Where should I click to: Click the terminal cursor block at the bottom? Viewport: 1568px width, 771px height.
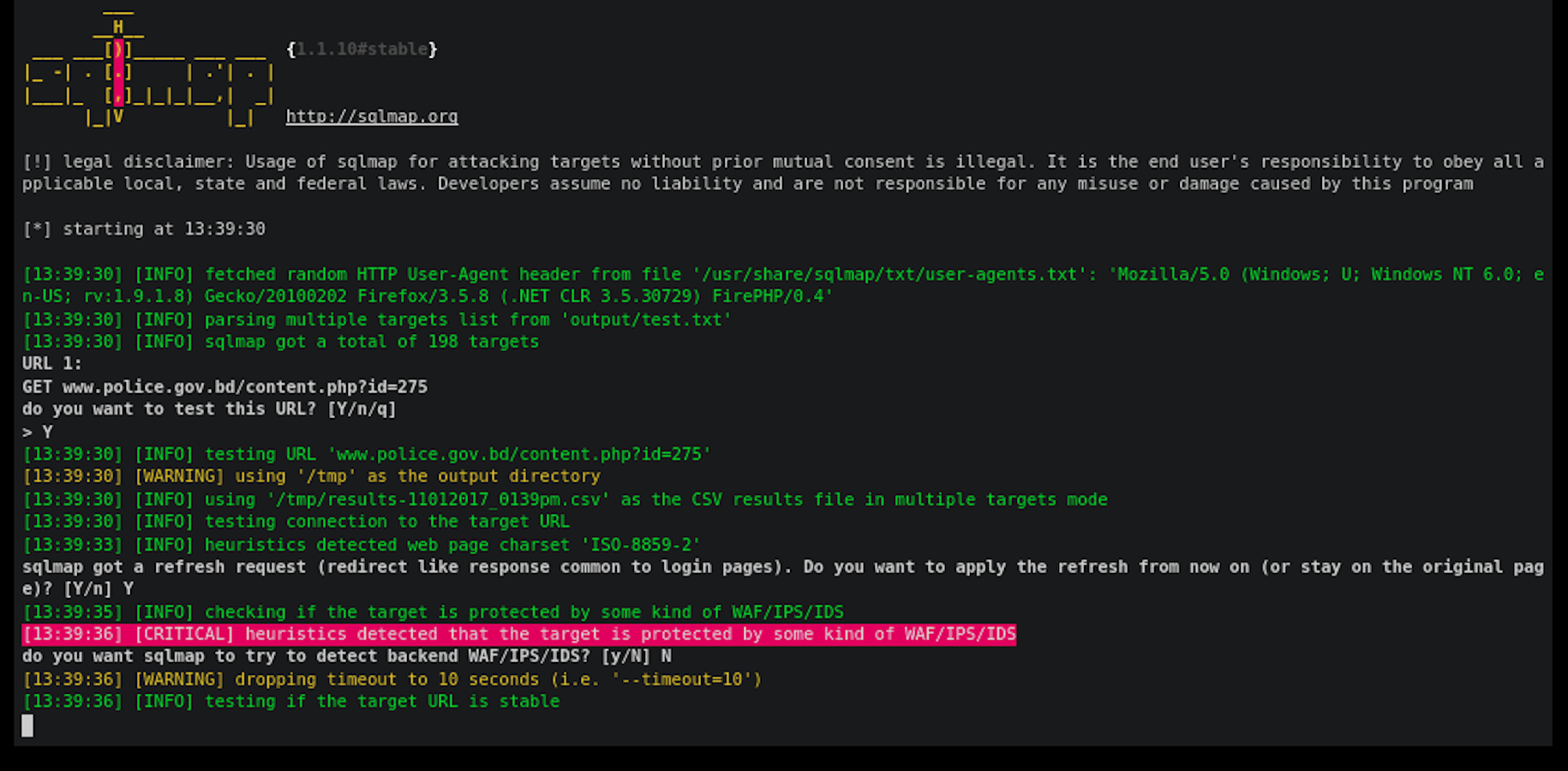tap(27, 726)
